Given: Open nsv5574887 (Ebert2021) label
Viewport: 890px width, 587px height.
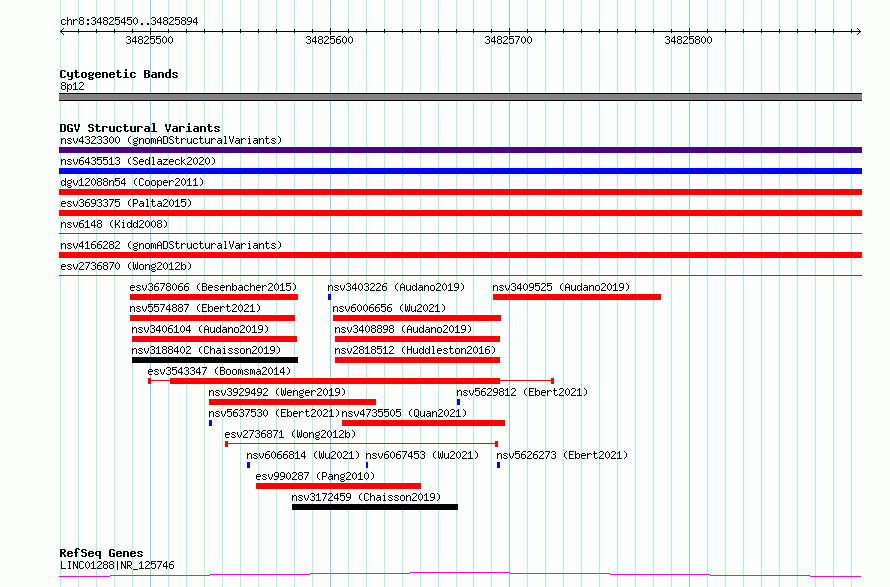Looking at the screenshot, I should (195, 308).
